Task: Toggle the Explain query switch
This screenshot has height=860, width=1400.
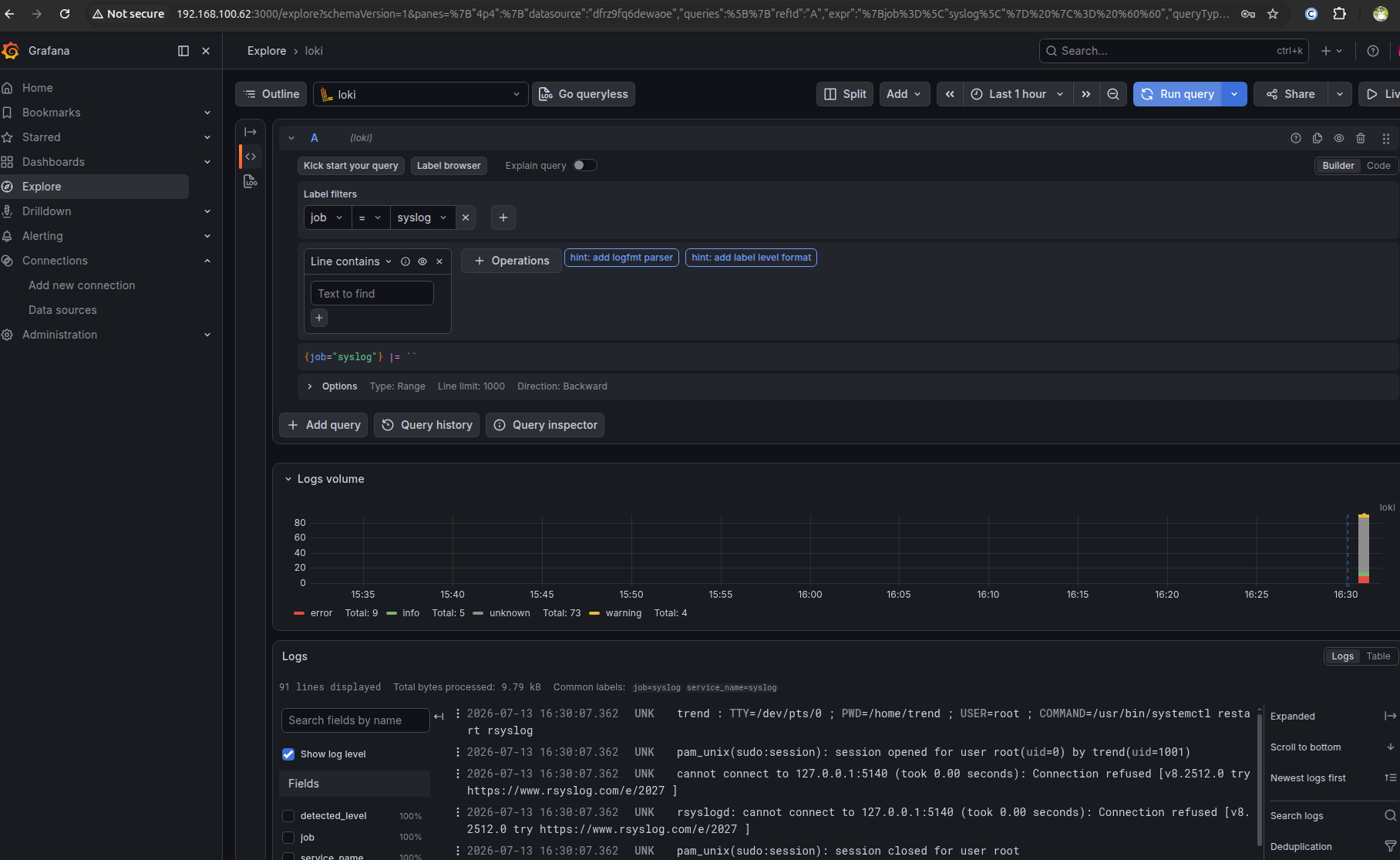Action: coord(585,165)
